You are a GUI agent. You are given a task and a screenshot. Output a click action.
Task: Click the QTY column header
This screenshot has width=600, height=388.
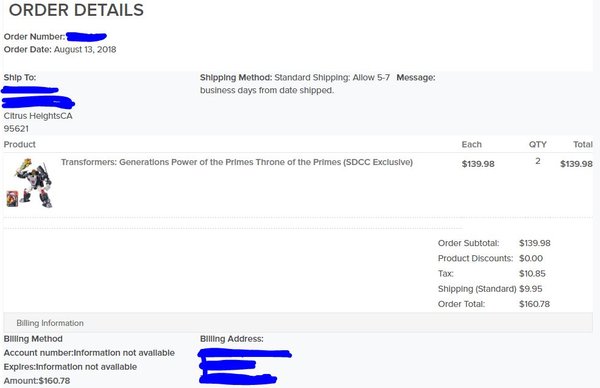pyautogui.click(x=538, y=144)
